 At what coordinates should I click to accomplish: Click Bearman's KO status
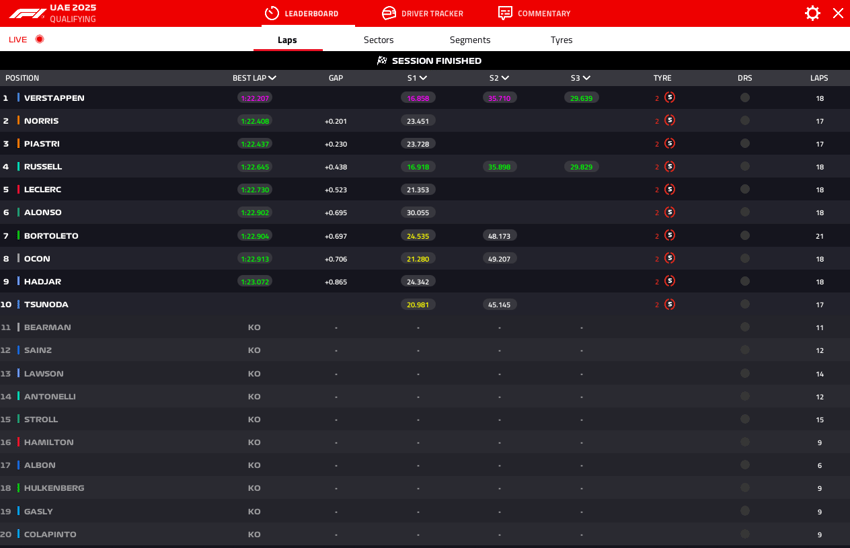[x=254, y=327]
